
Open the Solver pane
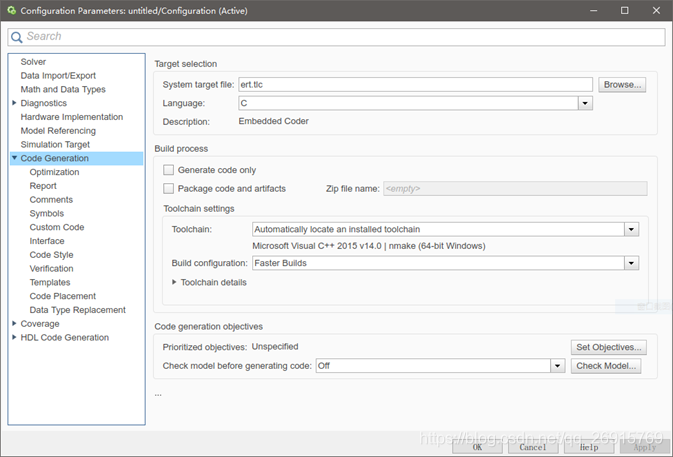tap(33, 62)
